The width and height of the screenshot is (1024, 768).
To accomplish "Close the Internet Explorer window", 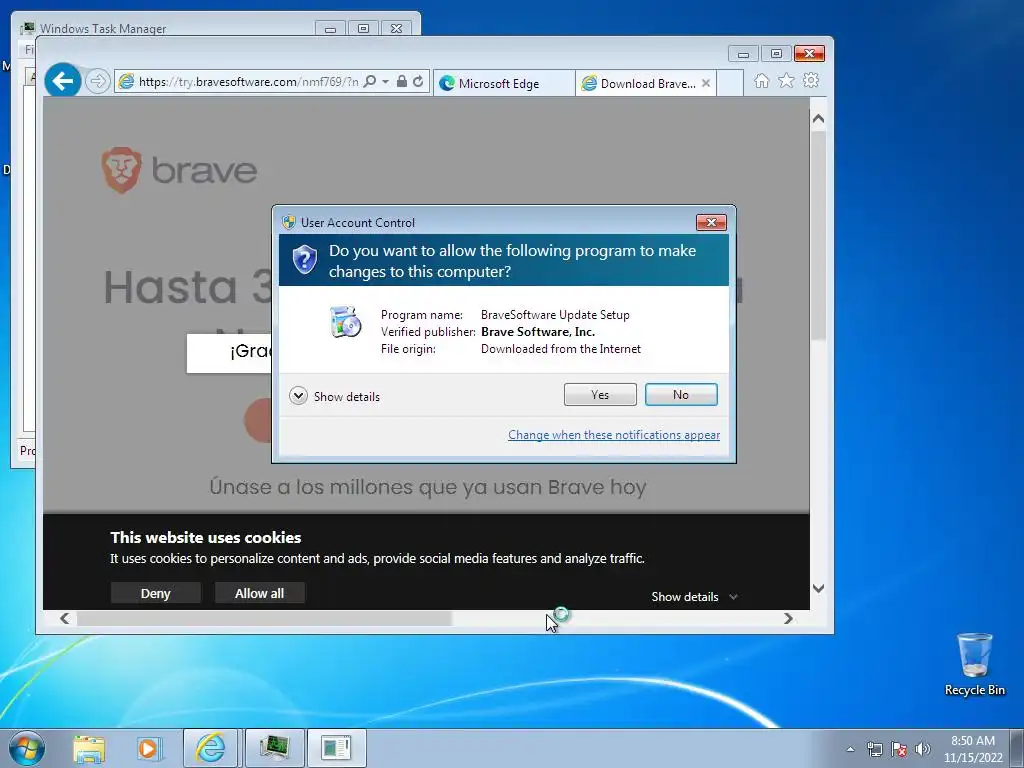I will click(x=809, y=54).
